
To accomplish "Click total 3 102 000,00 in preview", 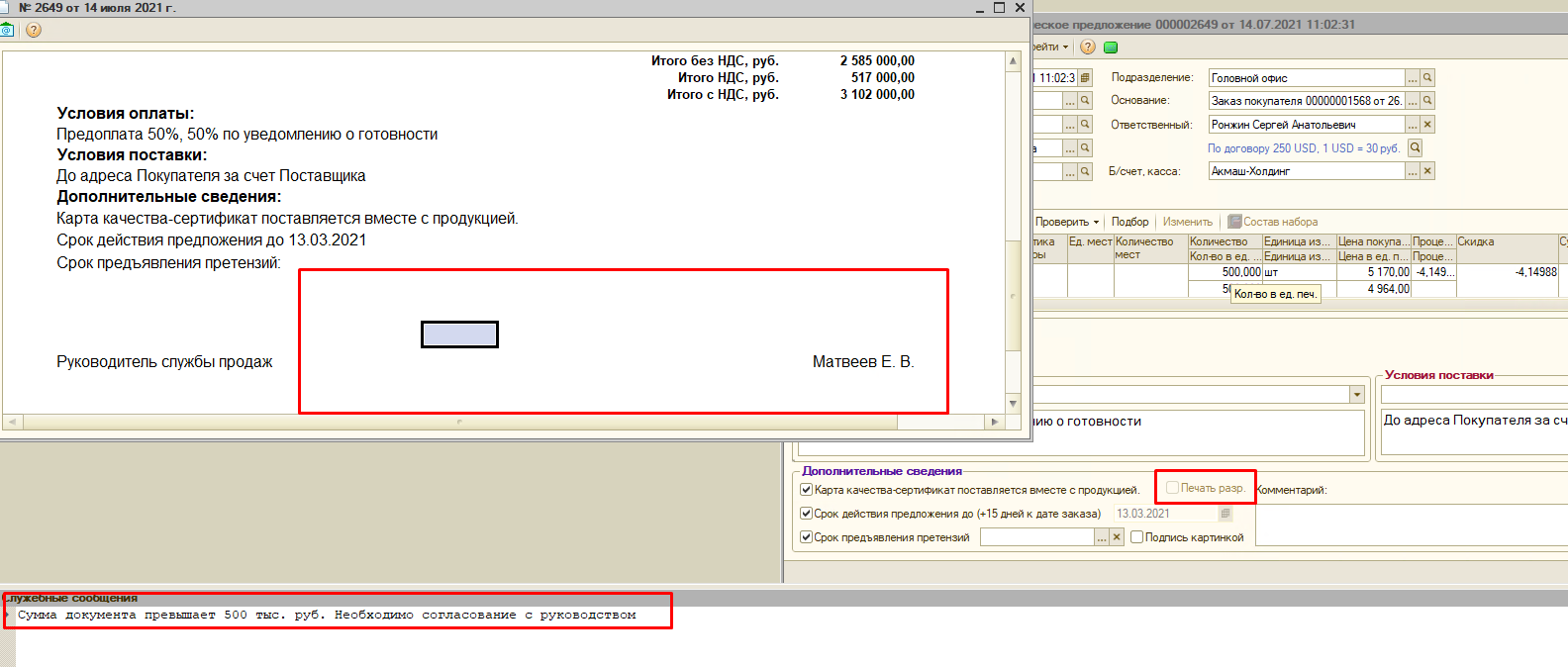I will tap(877, 95).
